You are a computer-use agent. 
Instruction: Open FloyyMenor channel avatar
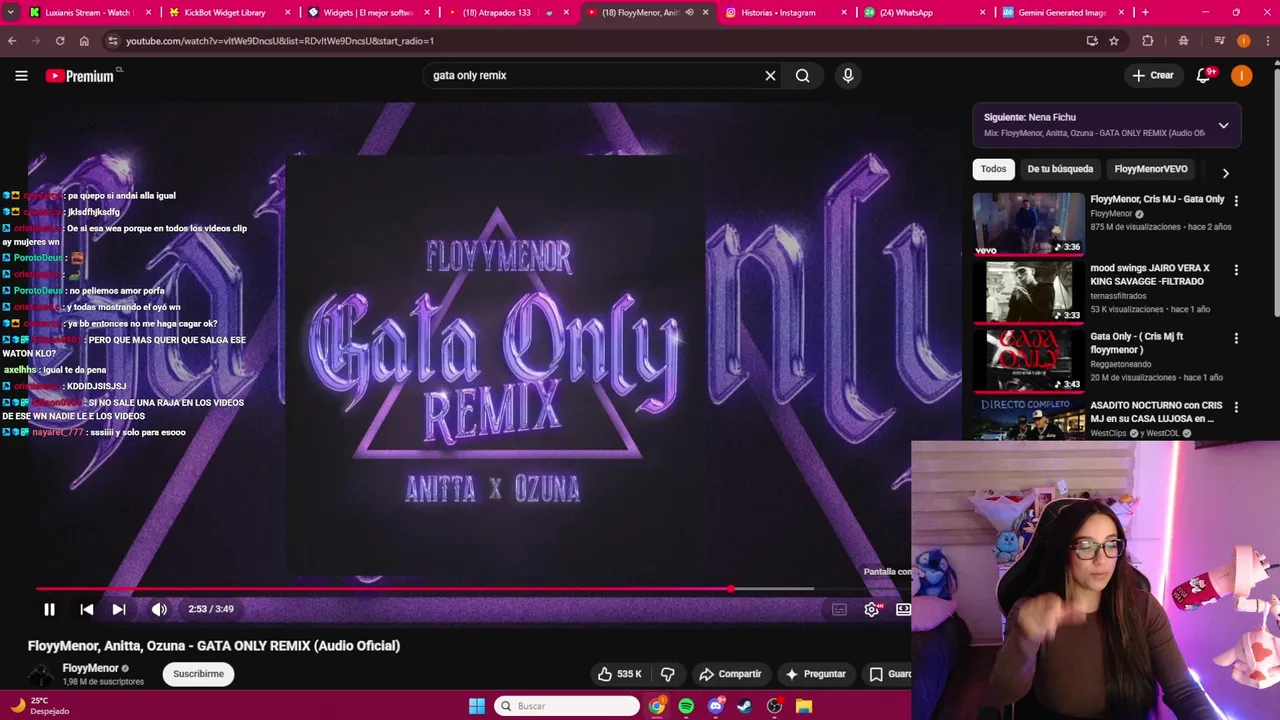(40, 675)
